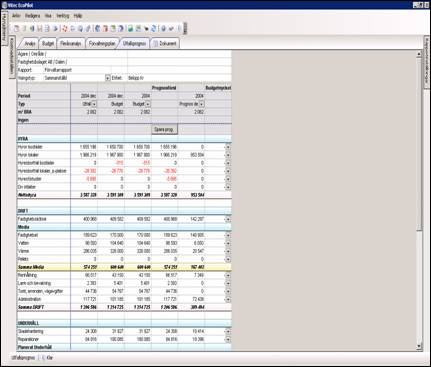The width and height of the screenshot is (431, 367).
Task: Click the Spara prog. button
Action: coord(164,129)
